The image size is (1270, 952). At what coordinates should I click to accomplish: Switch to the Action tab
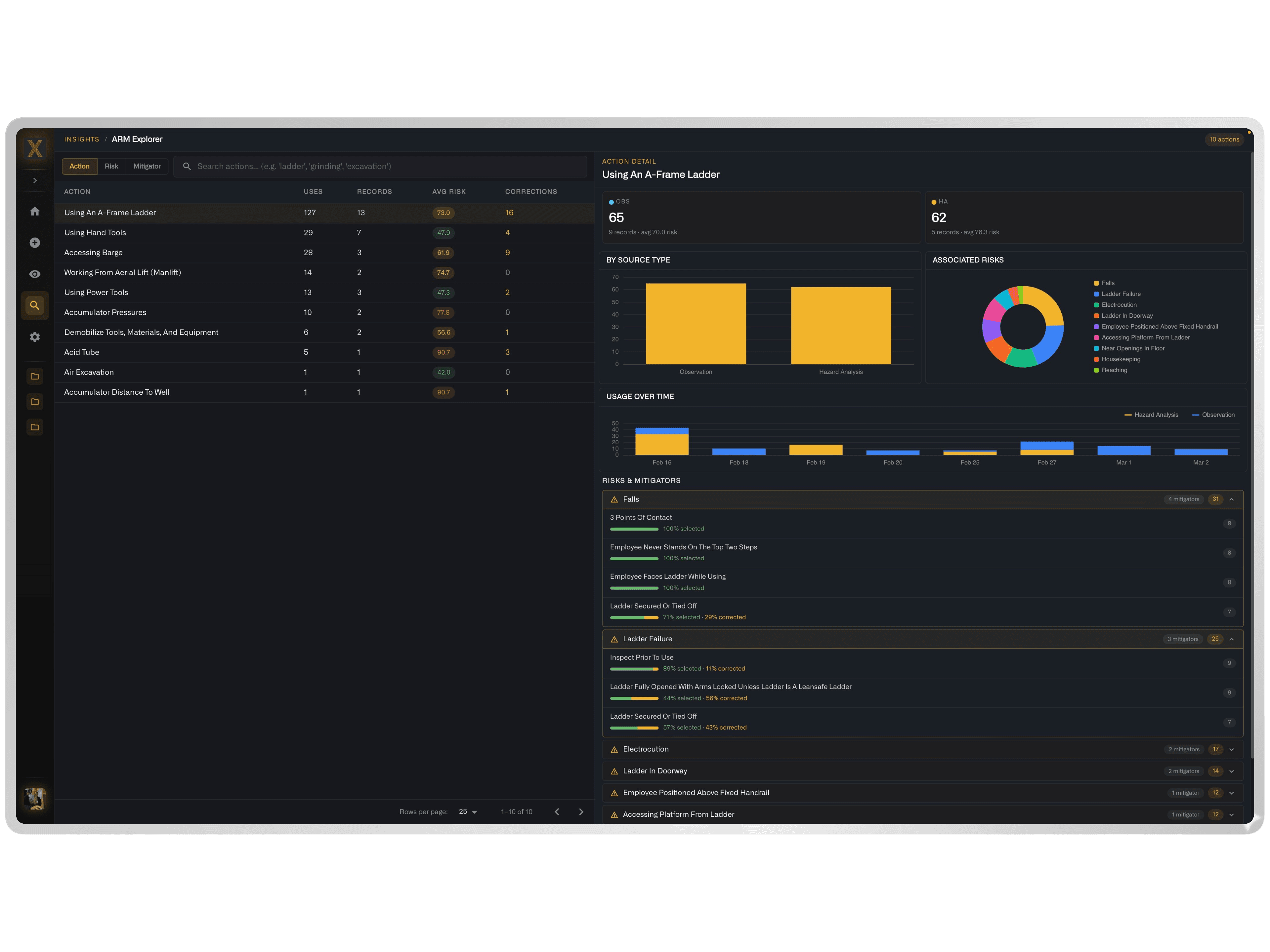tap(79, 166)
